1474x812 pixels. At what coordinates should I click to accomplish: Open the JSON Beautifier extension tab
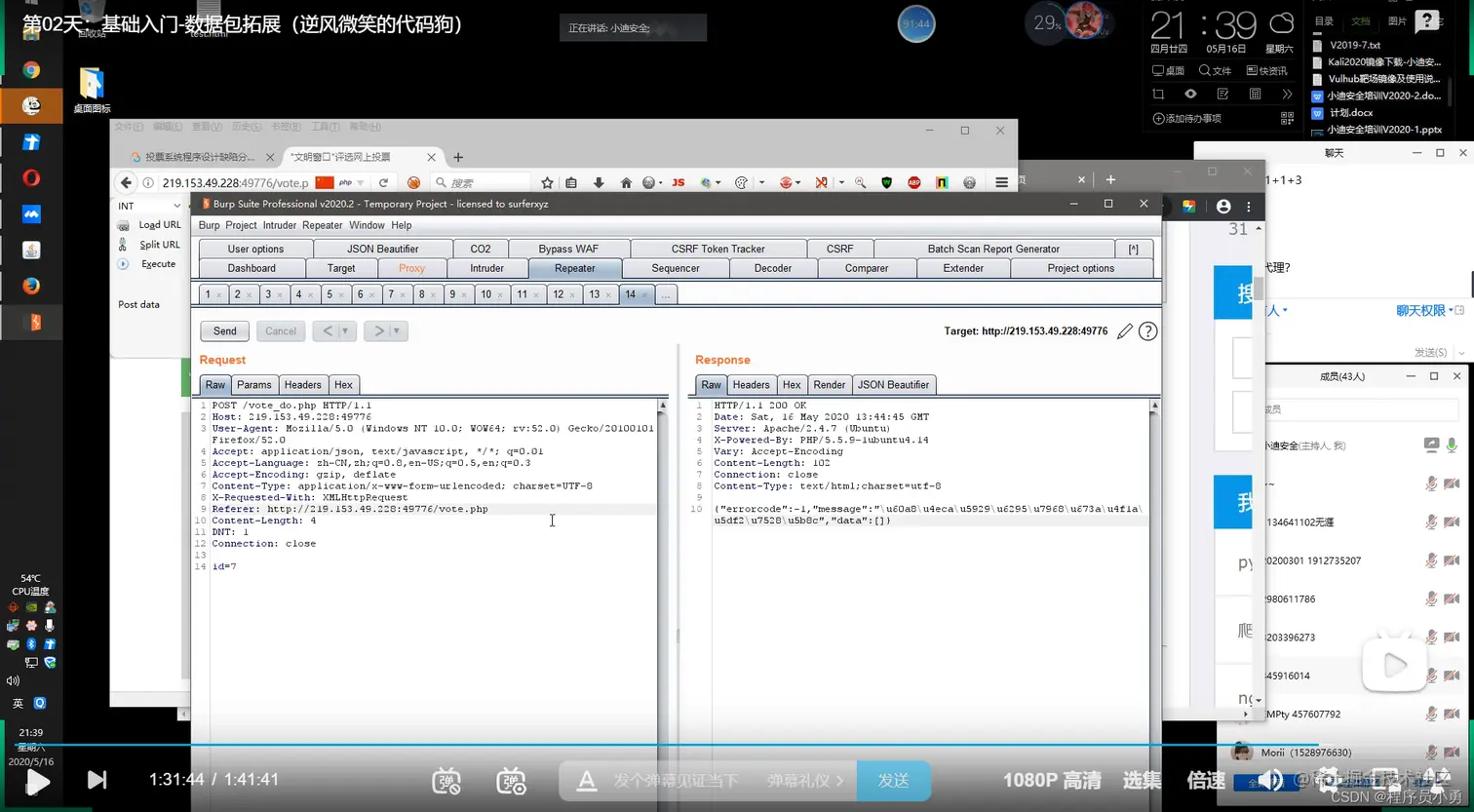[x=383, y=249]
